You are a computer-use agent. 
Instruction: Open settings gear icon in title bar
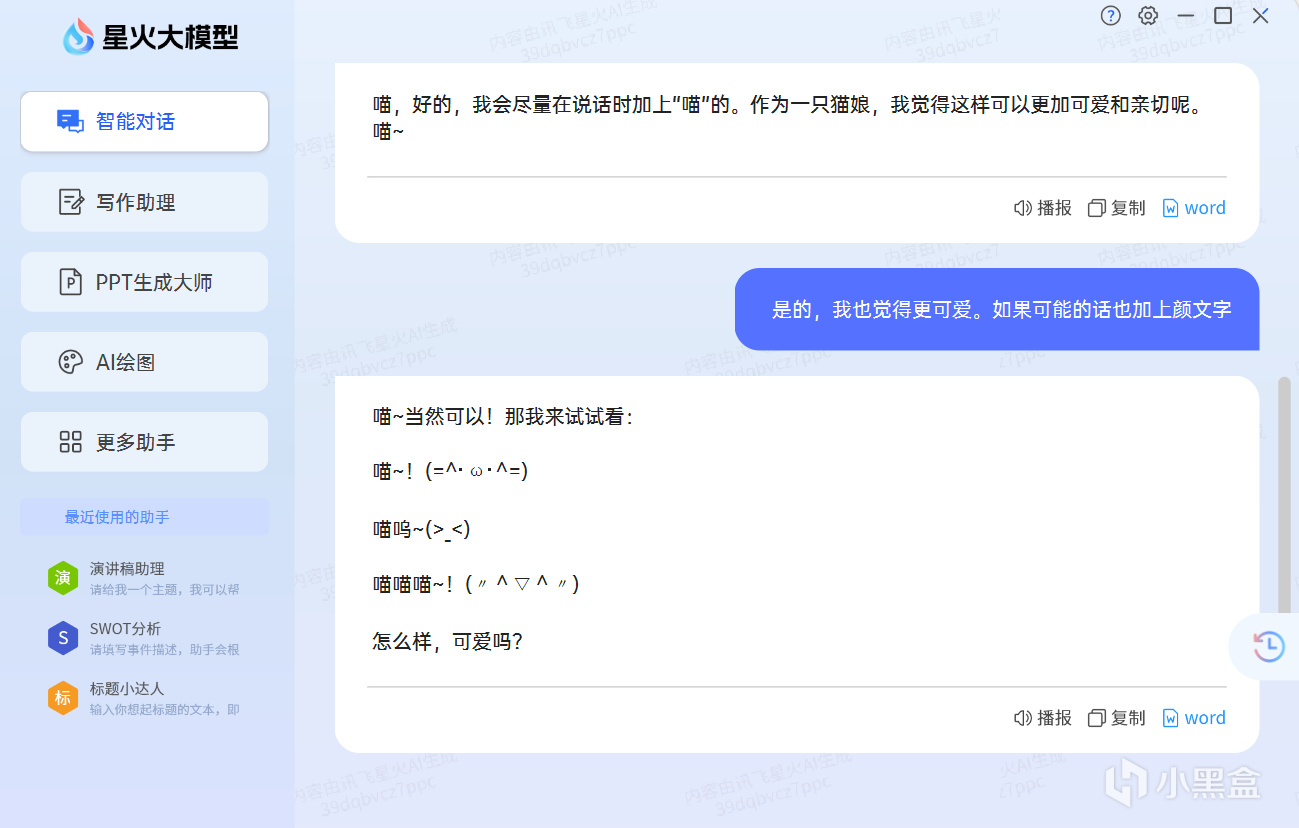coord(1148,16)
